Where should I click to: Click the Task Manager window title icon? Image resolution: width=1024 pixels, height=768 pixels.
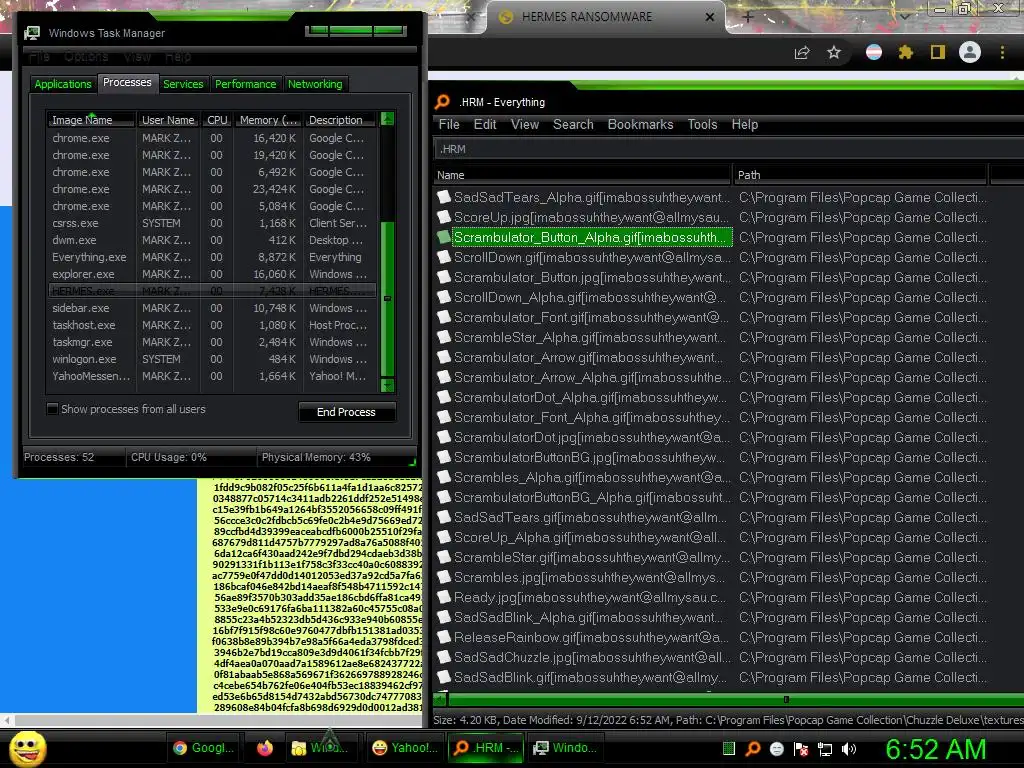pos(32,33)
